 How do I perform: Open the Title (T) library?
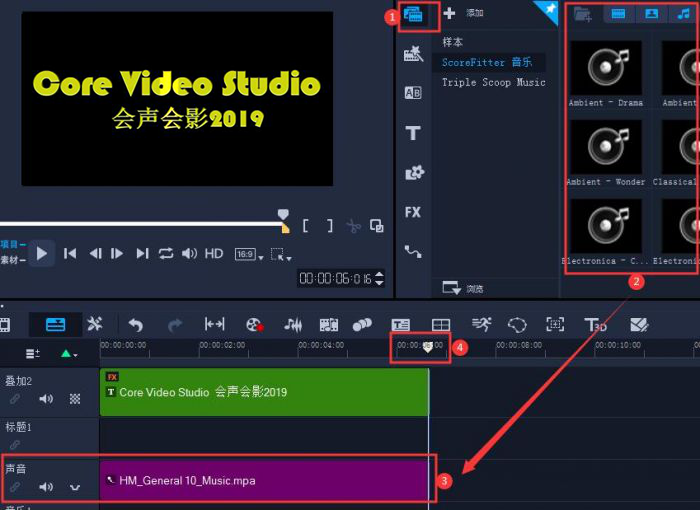coord(412,133)
